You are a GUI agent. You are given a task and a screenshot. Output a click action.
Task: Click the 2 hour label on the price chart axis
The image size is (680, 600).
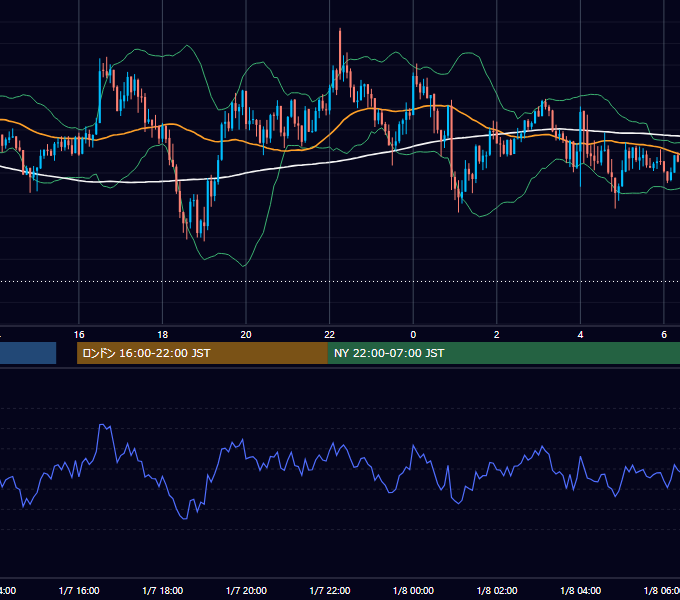coord(497,335)
